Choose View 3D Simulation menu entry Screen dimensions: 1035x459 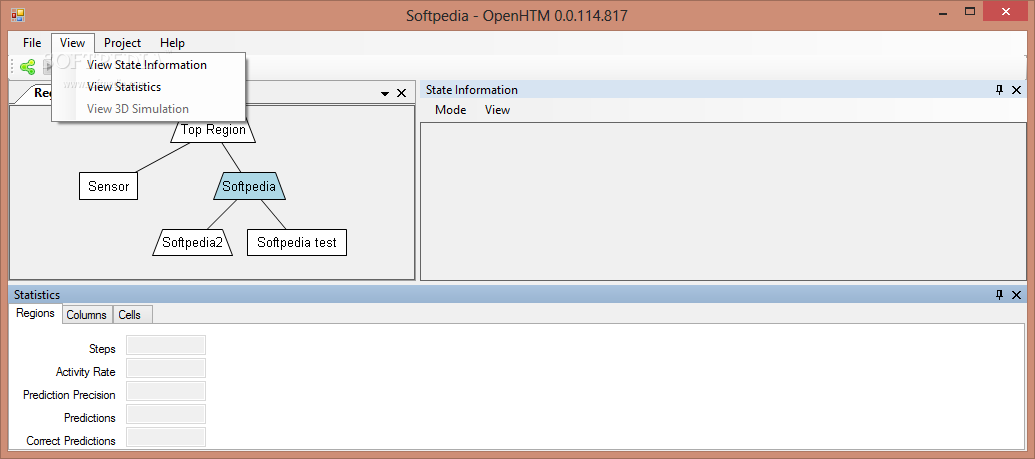click(149, 109)
